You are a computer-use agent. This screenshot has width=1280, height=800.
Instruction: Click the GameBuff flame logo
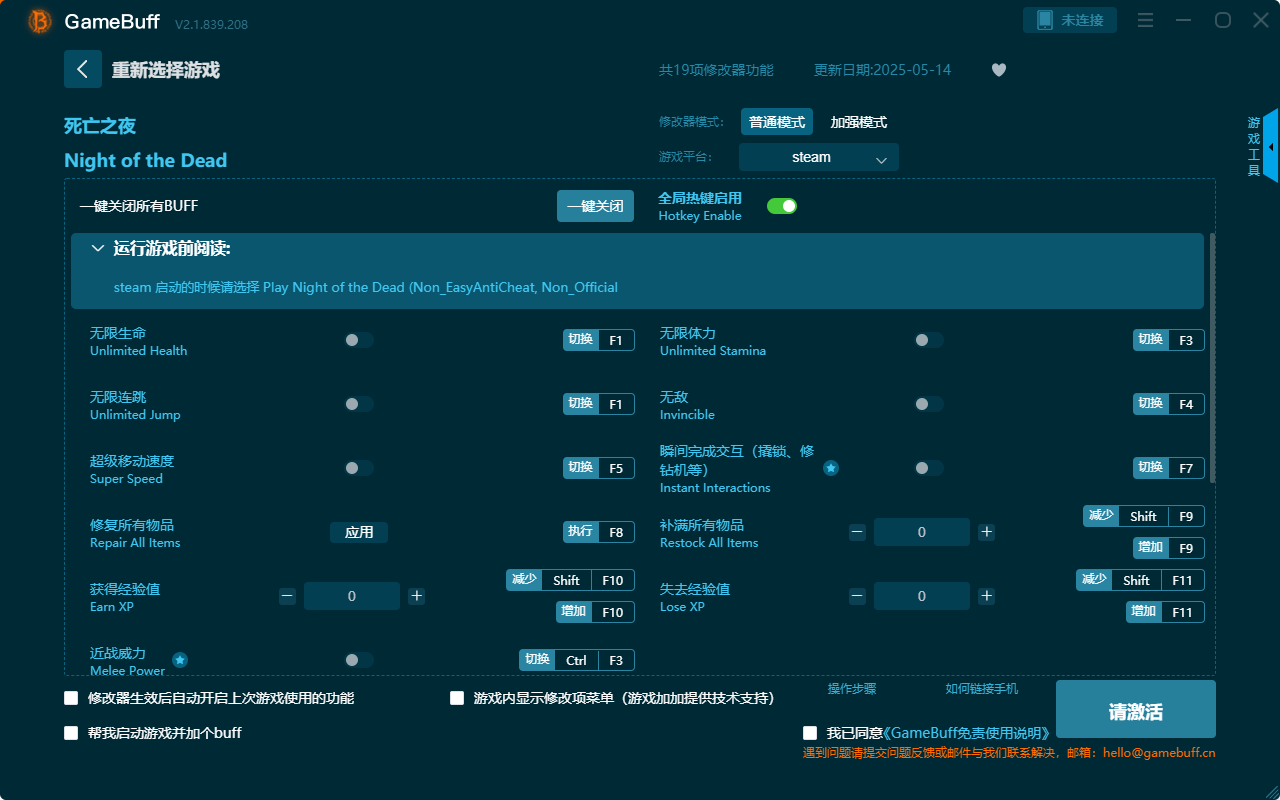[x=38, y=21]
